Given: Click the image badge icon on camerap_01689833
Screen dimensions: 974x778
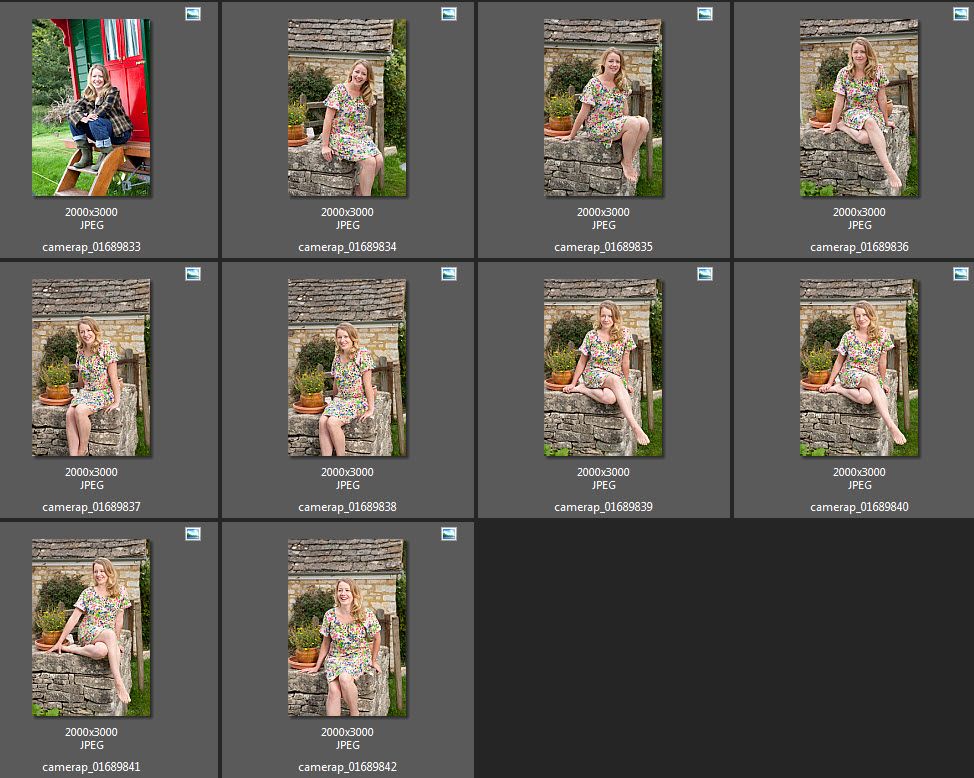Looking at the screenshot, I should pos(193,14).
